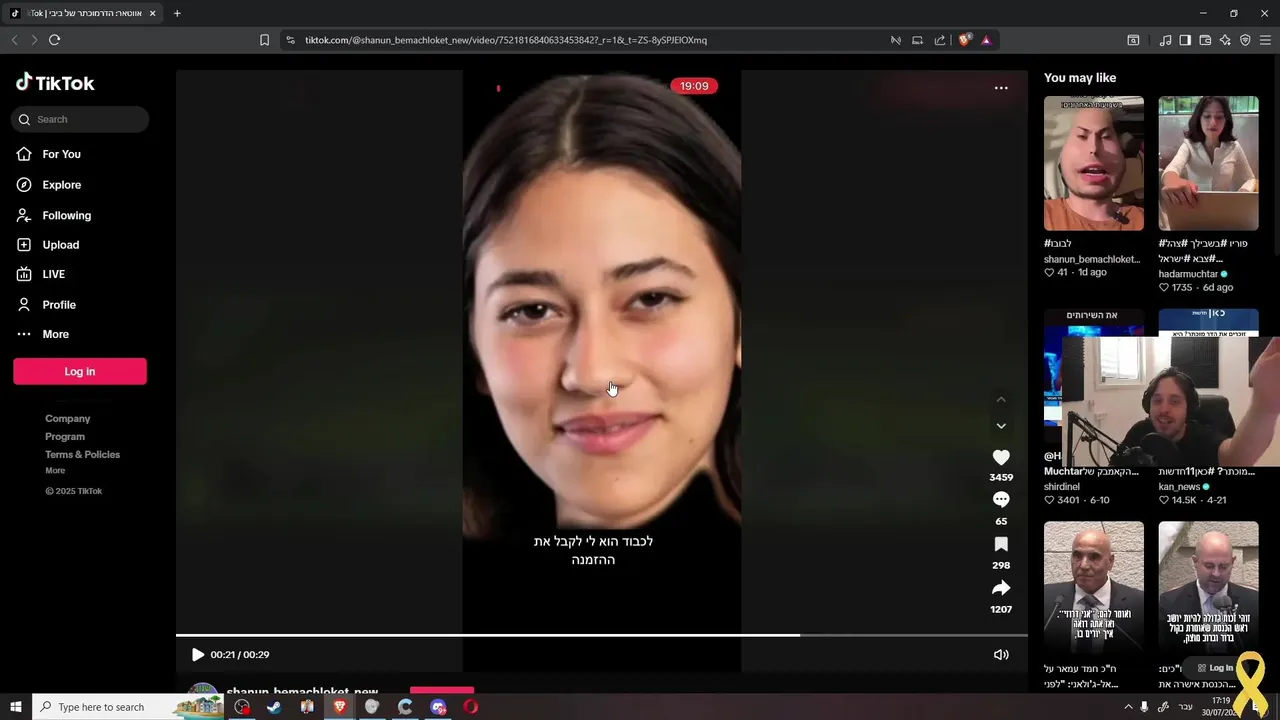Click the hadarmuchtar username
The height and width of the screenshot is (720, 1280).
point(1188,274)
